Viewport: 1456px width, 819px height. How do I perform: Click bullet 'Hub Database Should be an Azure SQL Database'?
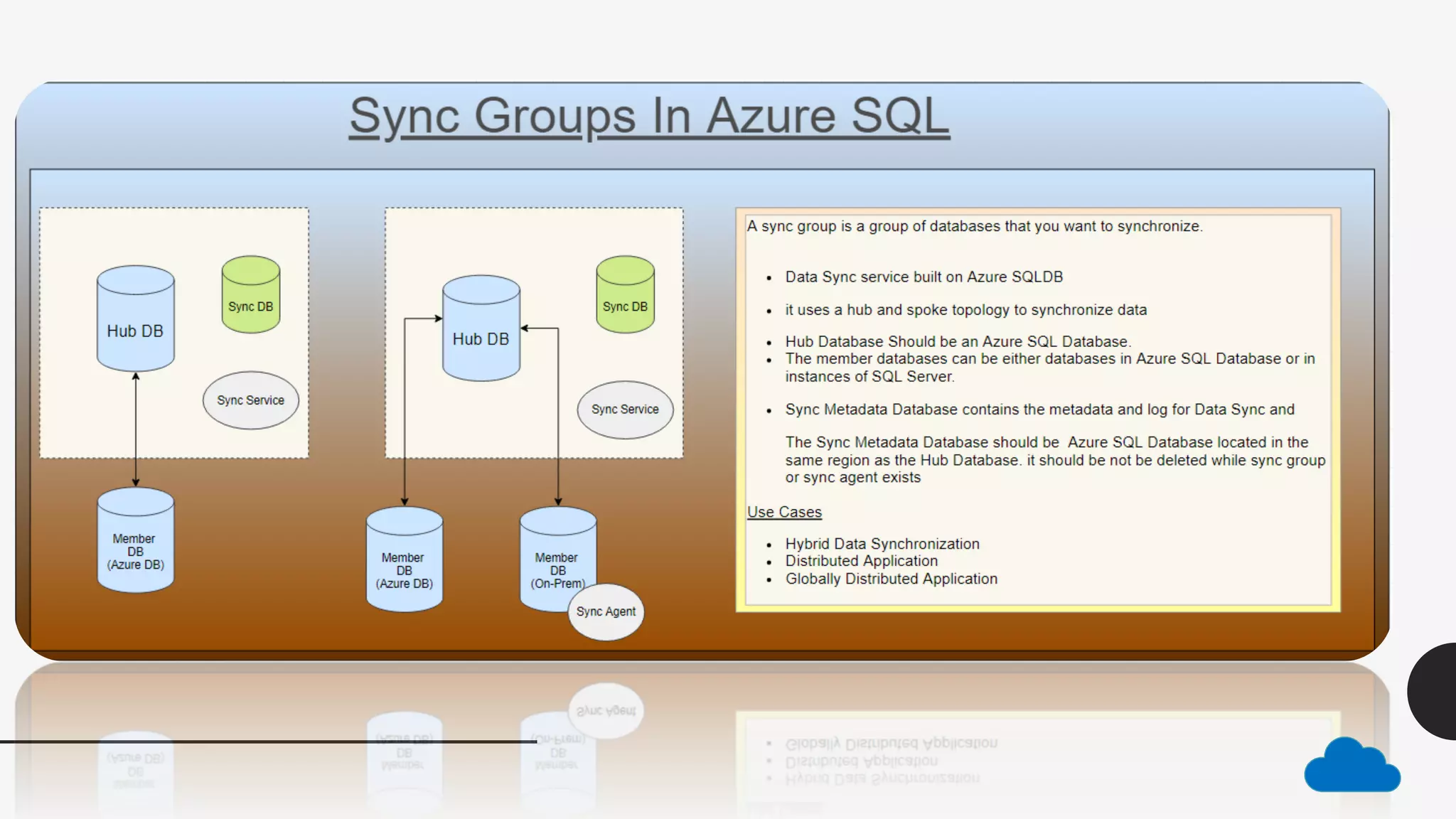click(x=958, y=342)
